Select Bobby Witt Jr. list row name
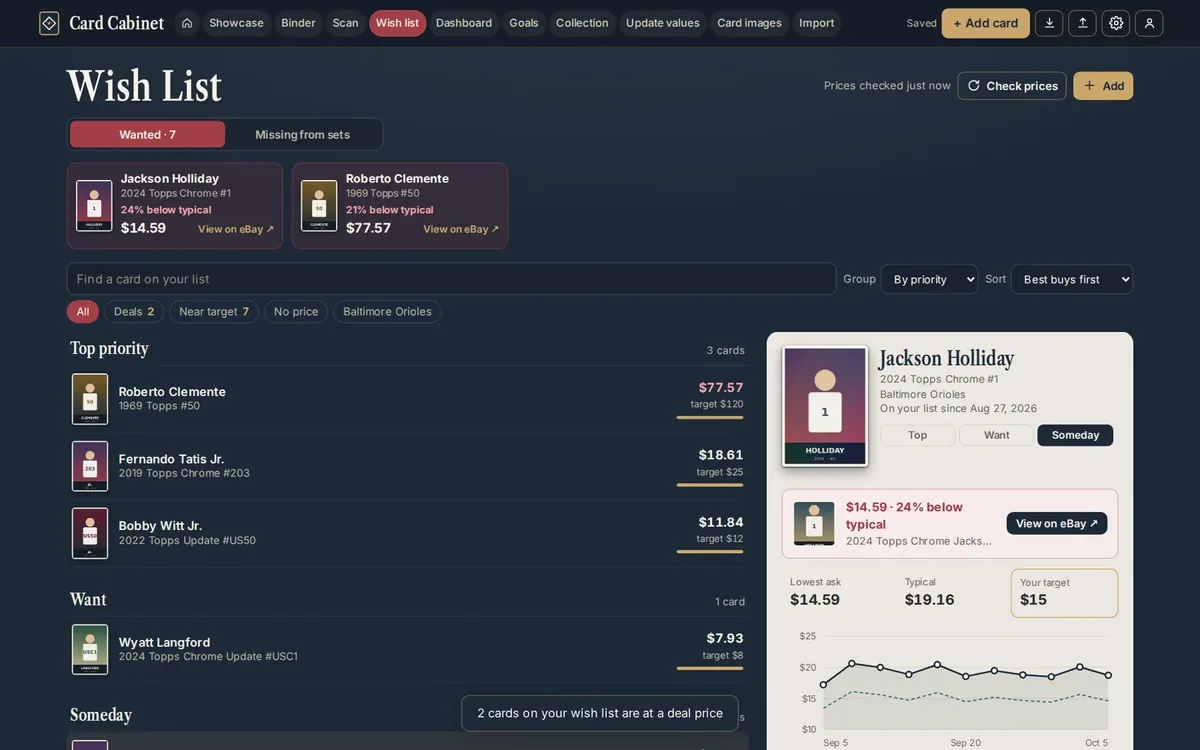 pos(160,526)
